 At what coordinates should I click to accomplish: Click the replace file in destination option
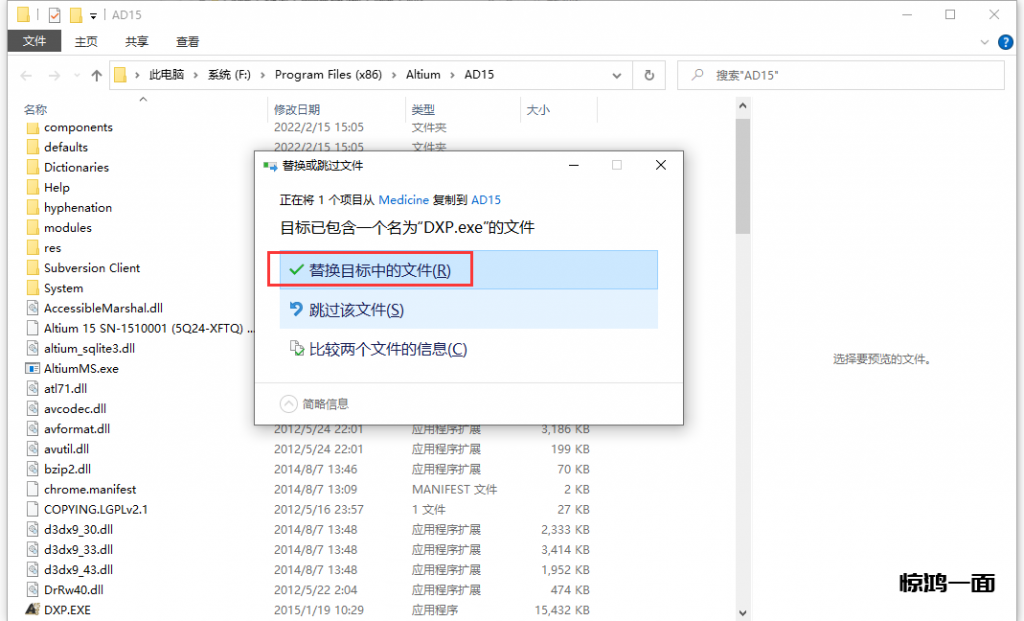coord(370,270)
